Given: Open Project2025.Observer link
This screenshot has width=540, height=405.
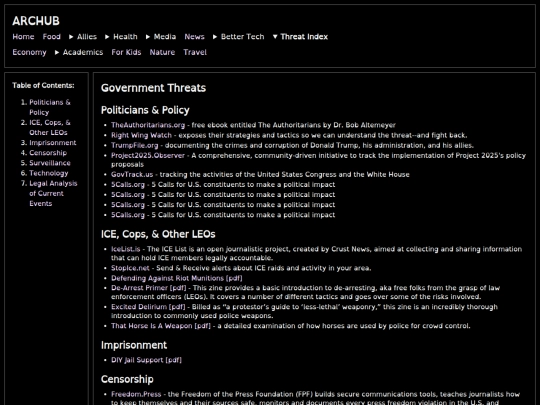Looking at the screenshot, I should (148, 155).
